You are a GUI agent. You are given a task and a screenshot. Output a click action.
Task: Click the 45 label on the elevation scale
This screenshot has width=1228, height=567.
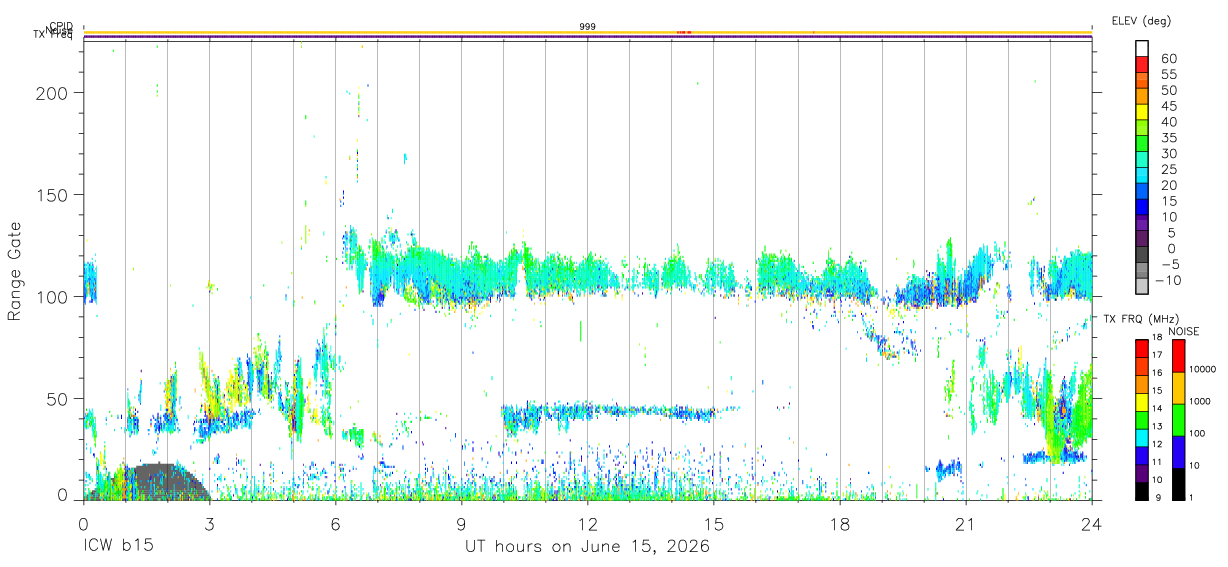click(x=1169, y=106)
